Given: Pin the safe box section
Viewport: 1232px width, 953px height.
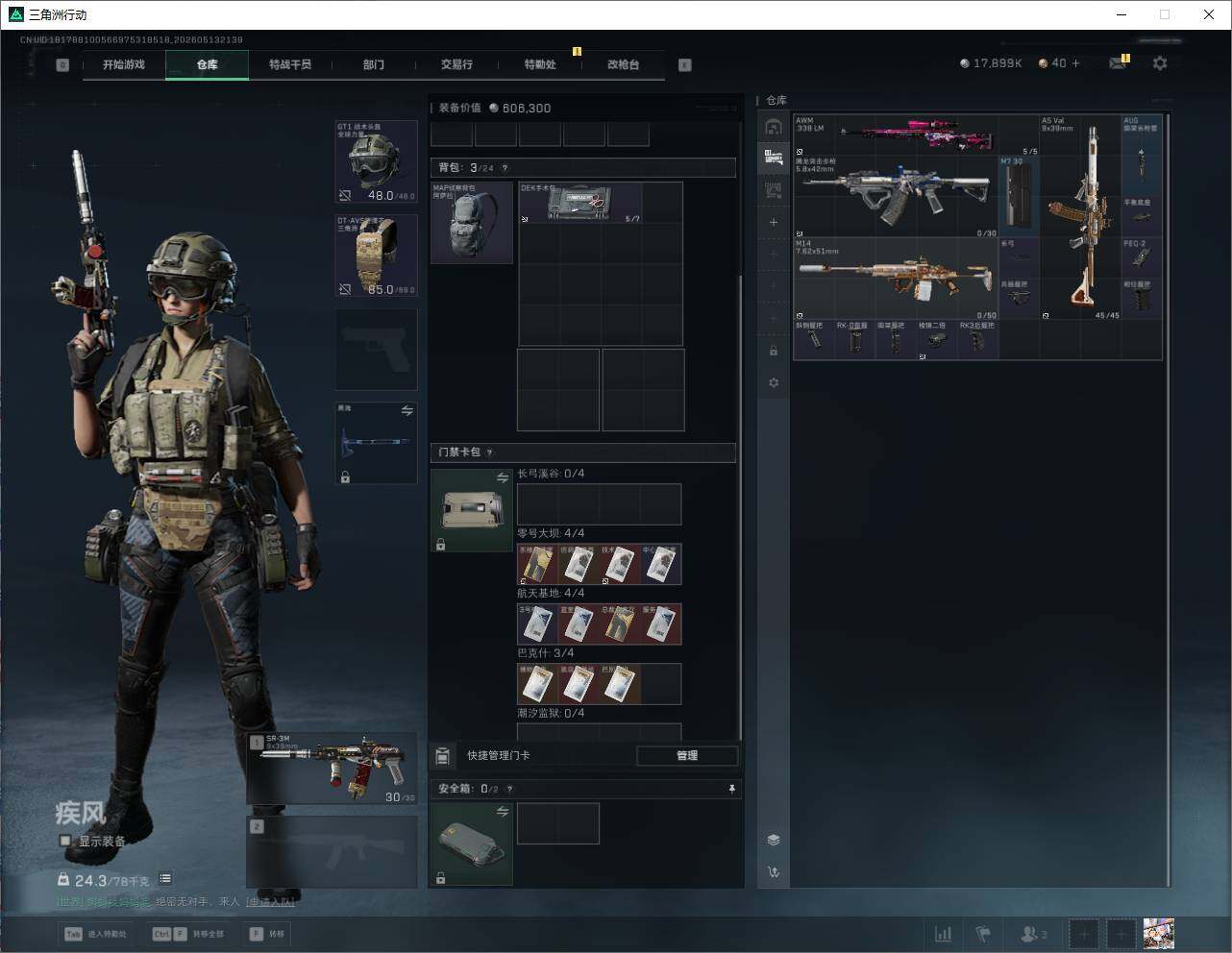Looking at the screenshot, I should (731, 789).
